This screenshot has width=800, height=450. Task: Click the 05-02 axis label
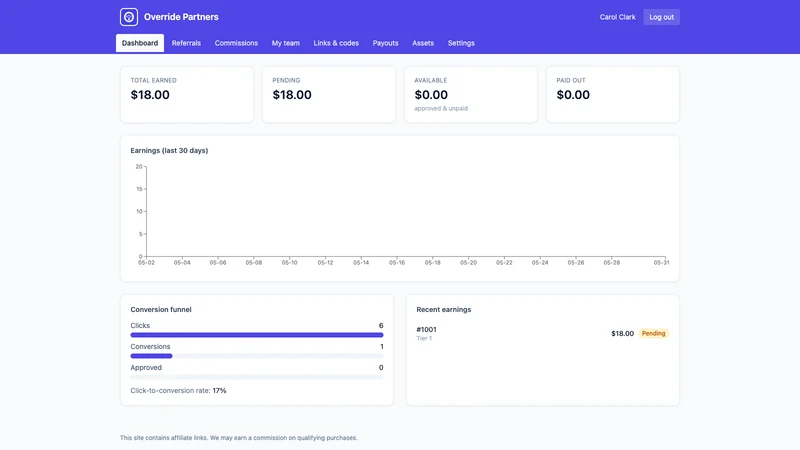[146, 262]
